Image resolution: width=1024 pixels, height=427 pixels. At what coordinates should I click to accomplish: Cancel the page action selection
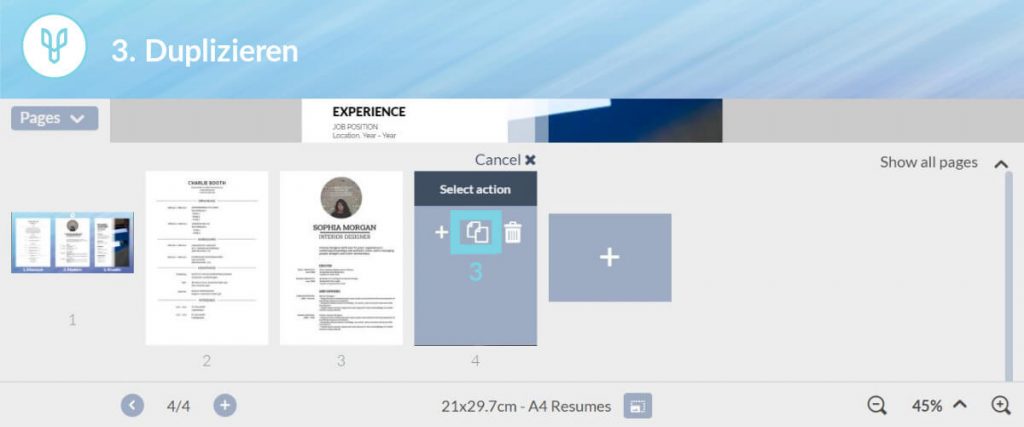505,160
